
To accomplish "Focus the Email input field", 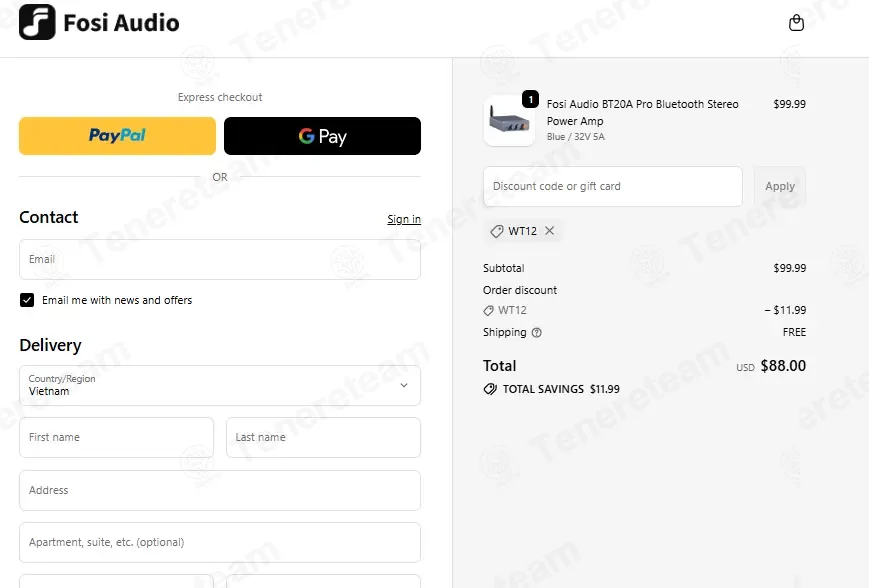I will click(220, 259).
